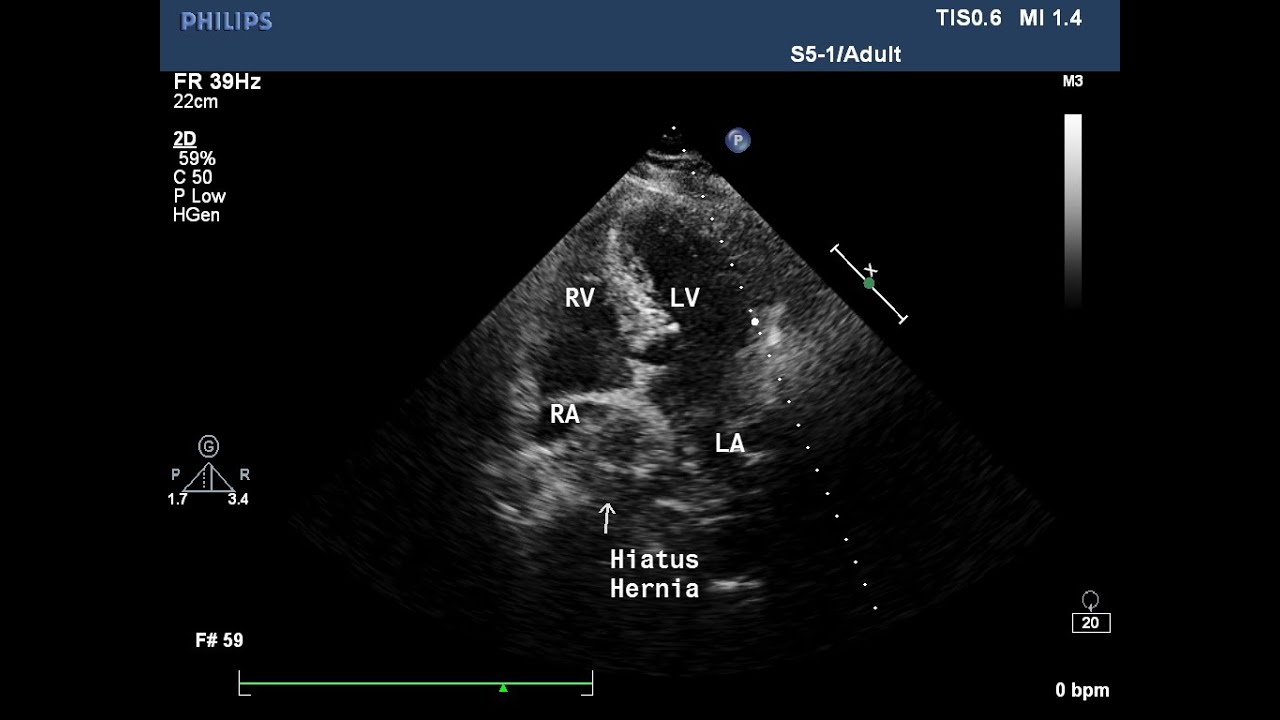Click the LV chamber label
1280x720 pixels.
(x=685, y=297)
